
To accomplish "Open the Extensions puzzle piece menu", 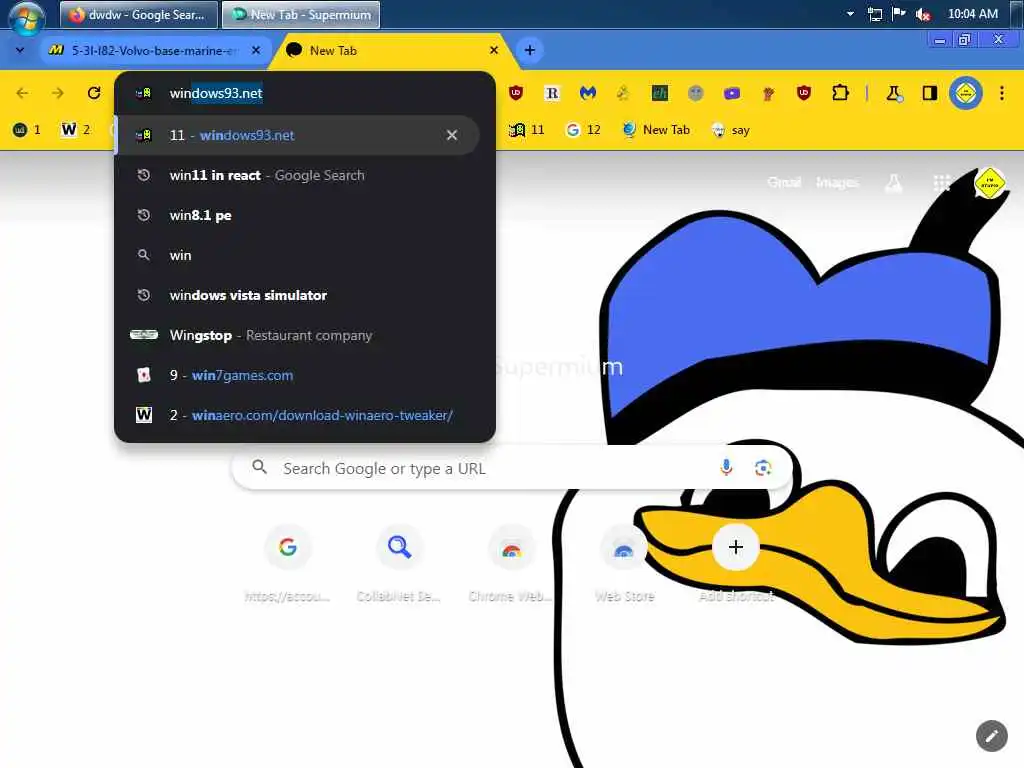I will pyautogui.click(x=840, y=93).
